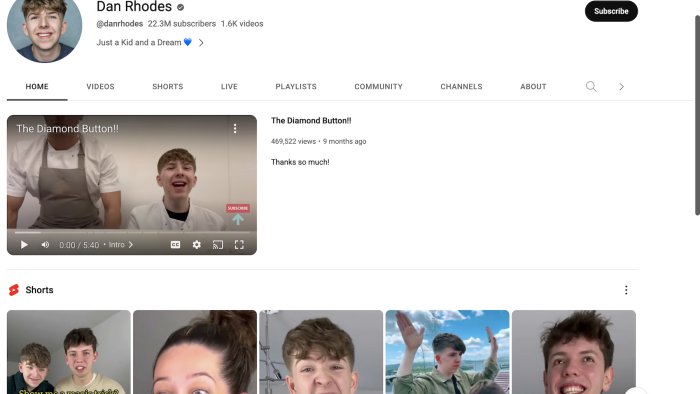Open video player settings gear

click(x=196, y=245)
